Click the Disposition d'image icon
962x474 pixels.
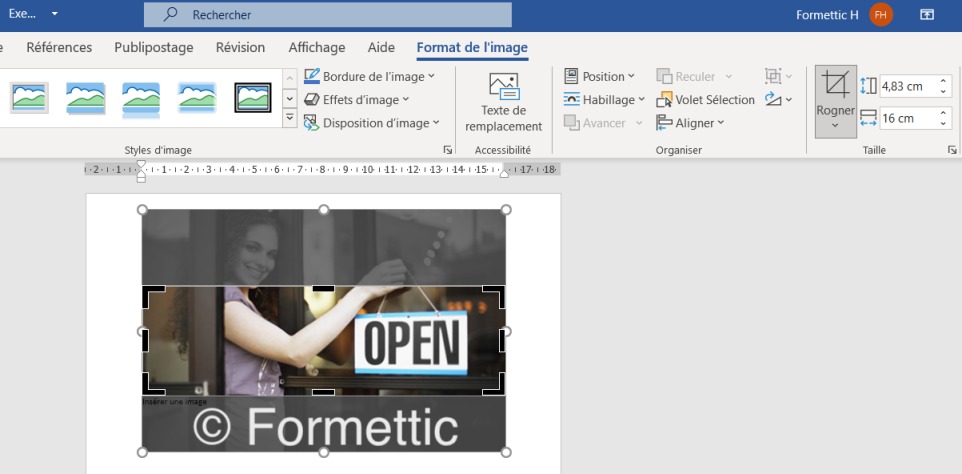click(x=312, y=123)
